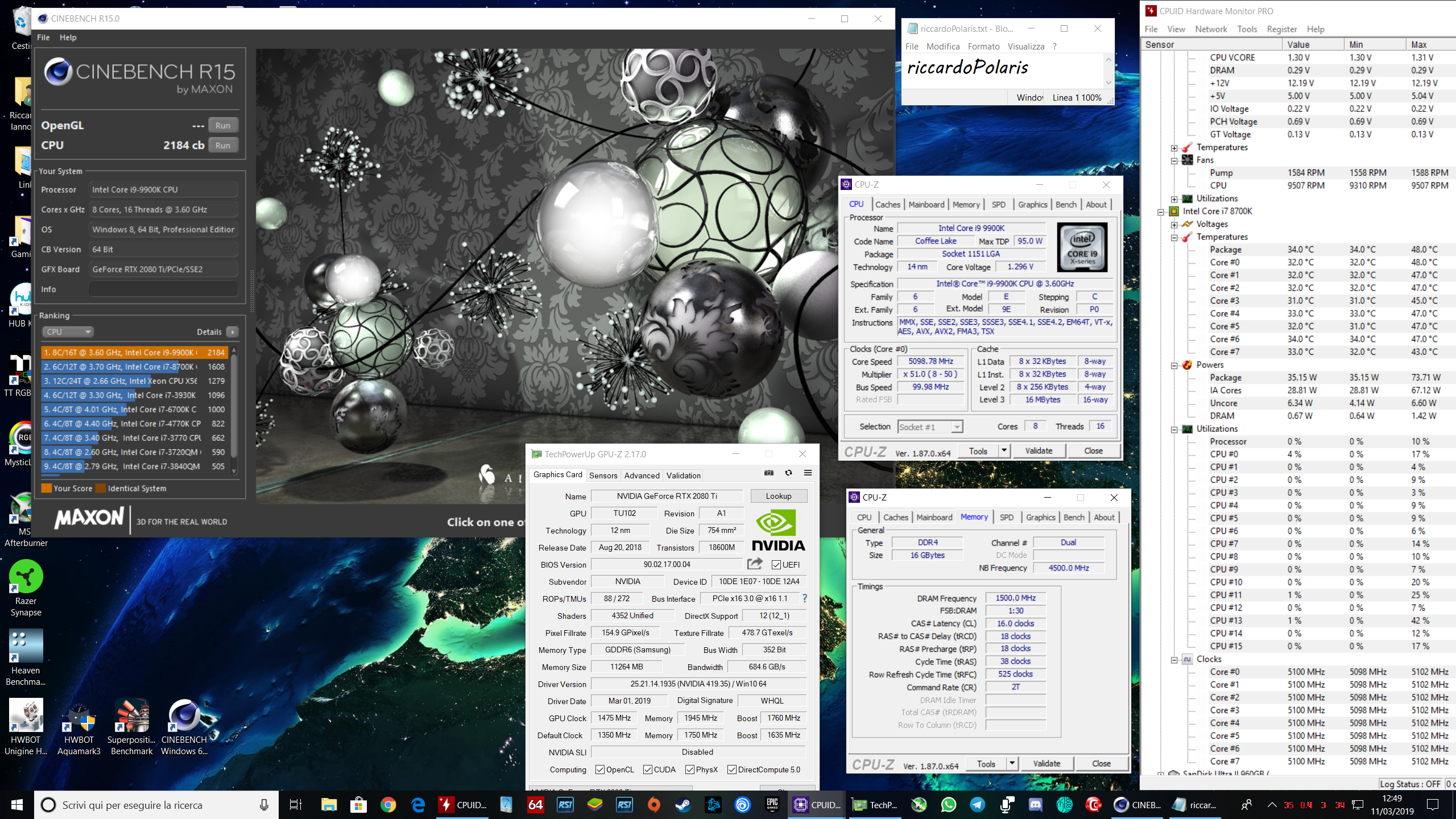Open HWBOT Unigine Heaven desktop shortcut

click(x=26, y=728)
